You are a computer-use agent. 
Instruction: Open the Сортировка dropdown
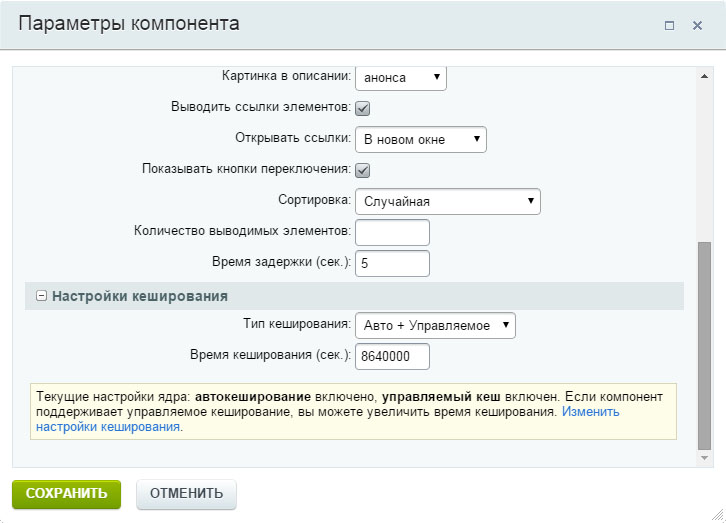pyautogui.click(x=447, y=201)
